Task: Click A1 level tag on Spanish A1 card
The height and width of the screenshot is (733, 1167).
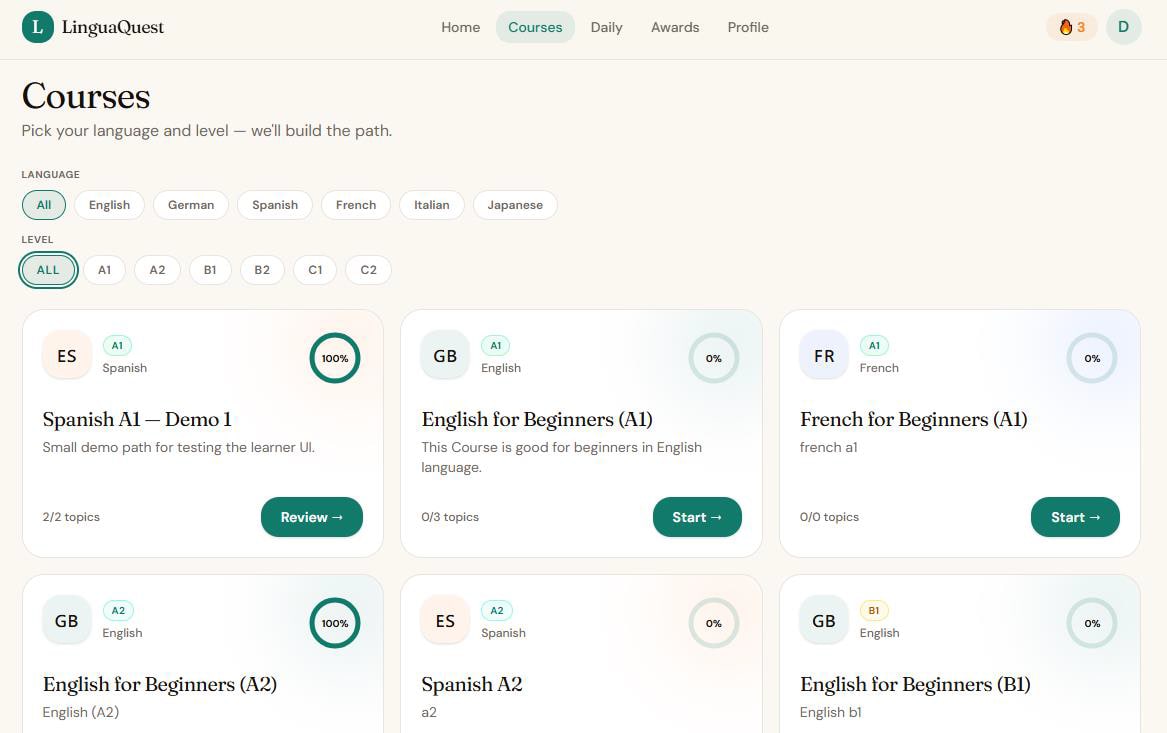Action: click(117, 345)
